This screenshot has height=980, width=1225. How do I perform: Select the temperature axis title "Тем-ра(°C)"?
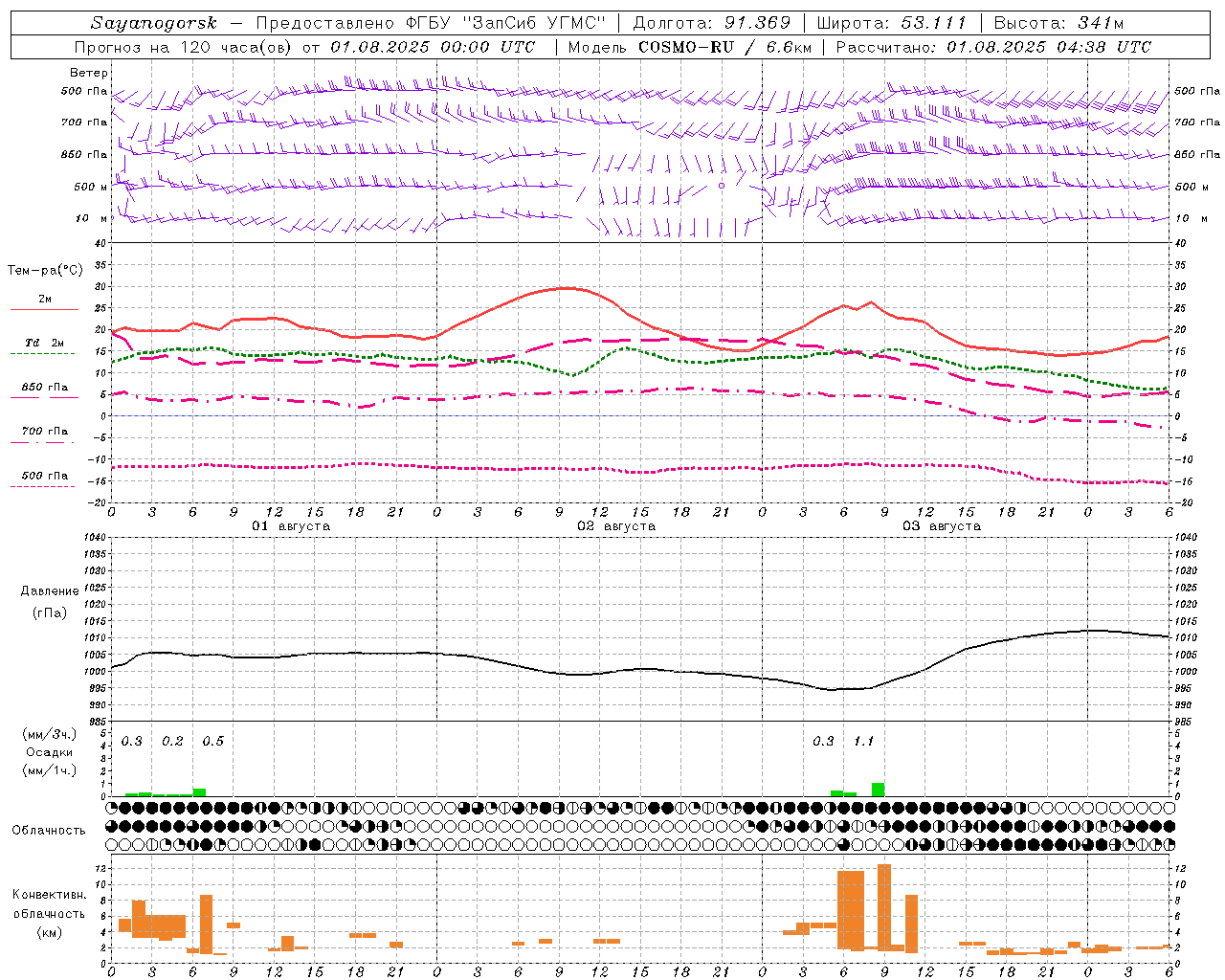pos(45,271)
